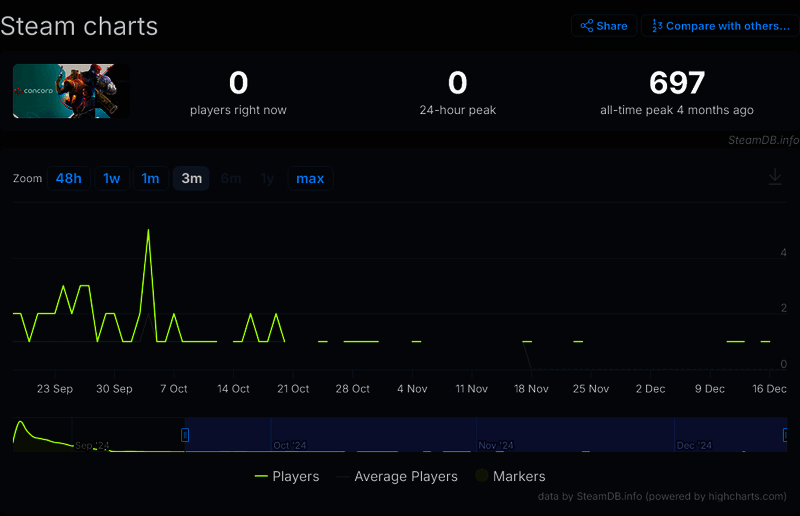The image size is (800, 516).
Task: Select the 1m zoom range
Action: [150, 178]
